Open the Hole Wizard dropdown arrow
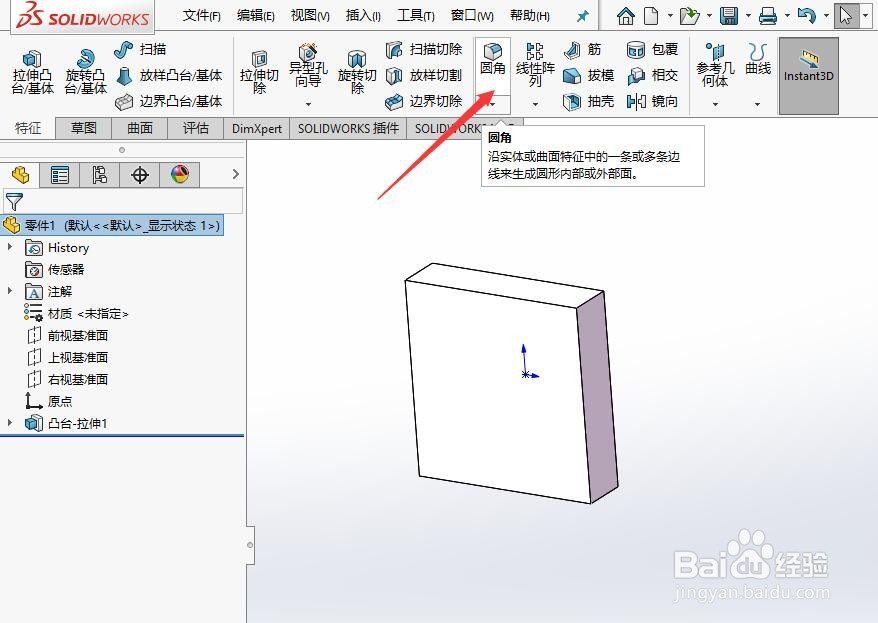The image size is (878, 623). point(308,104)
